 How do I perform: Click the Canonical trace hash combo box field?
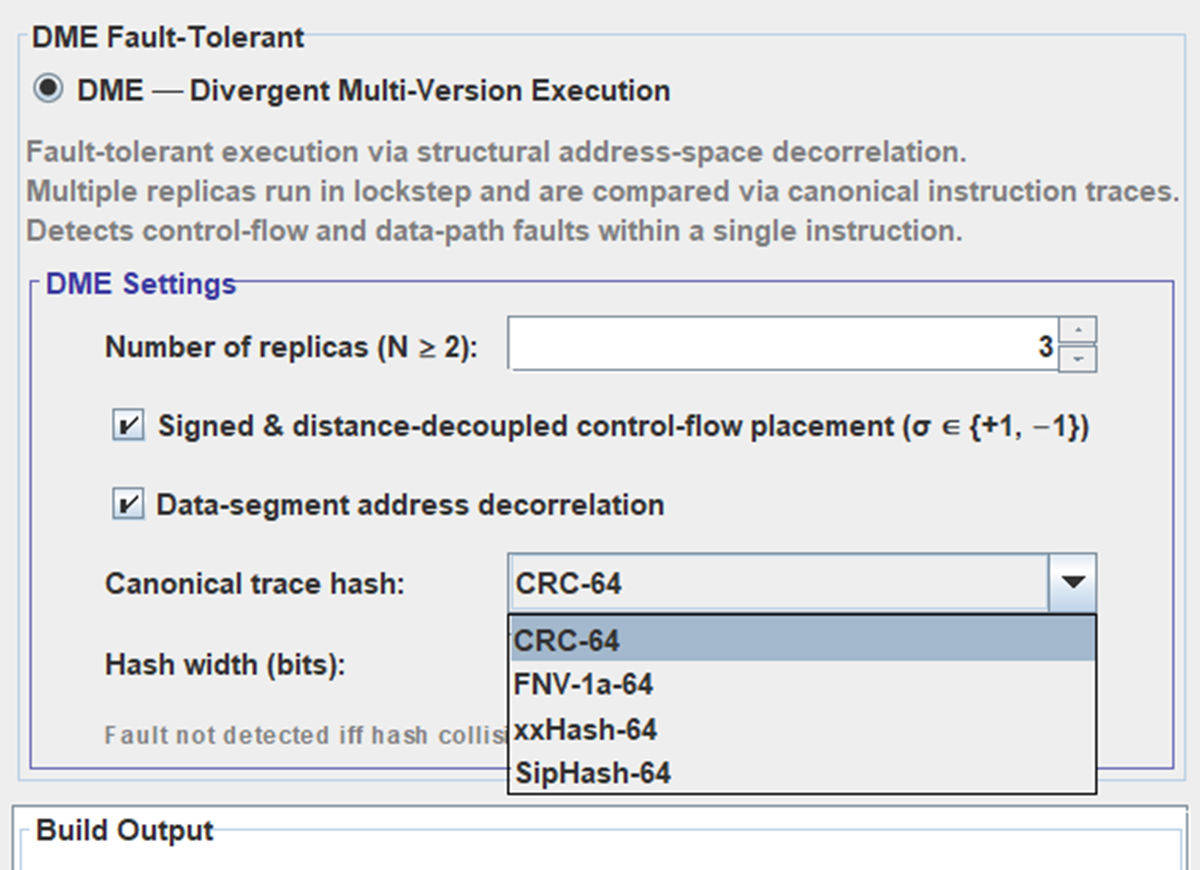coord(778,583)
